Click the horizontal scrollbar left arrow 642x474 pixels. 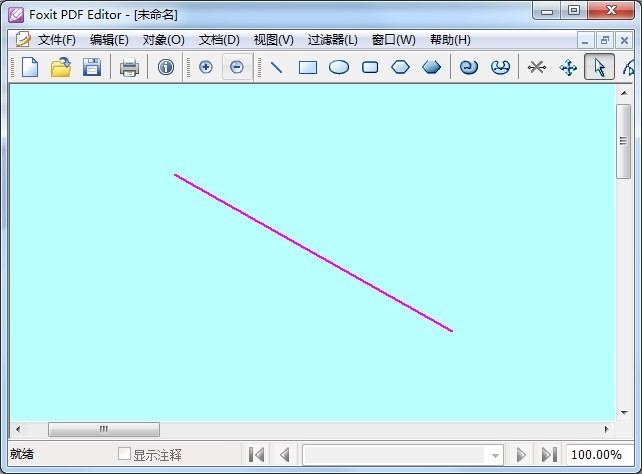[18, 429]
